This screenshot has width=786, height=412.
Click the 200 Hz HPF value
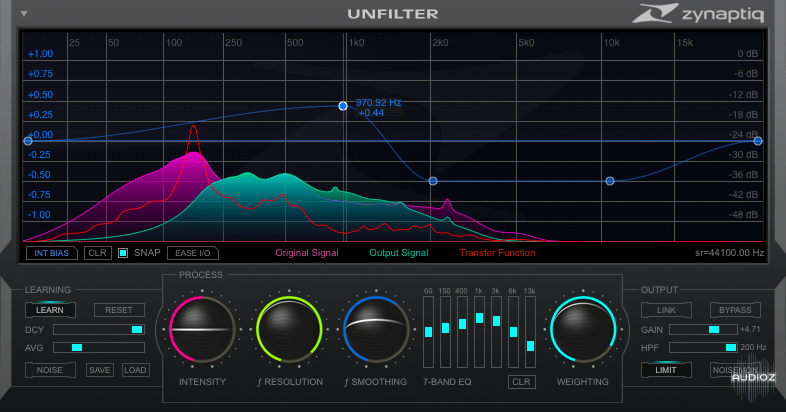[x=753, y=347]
